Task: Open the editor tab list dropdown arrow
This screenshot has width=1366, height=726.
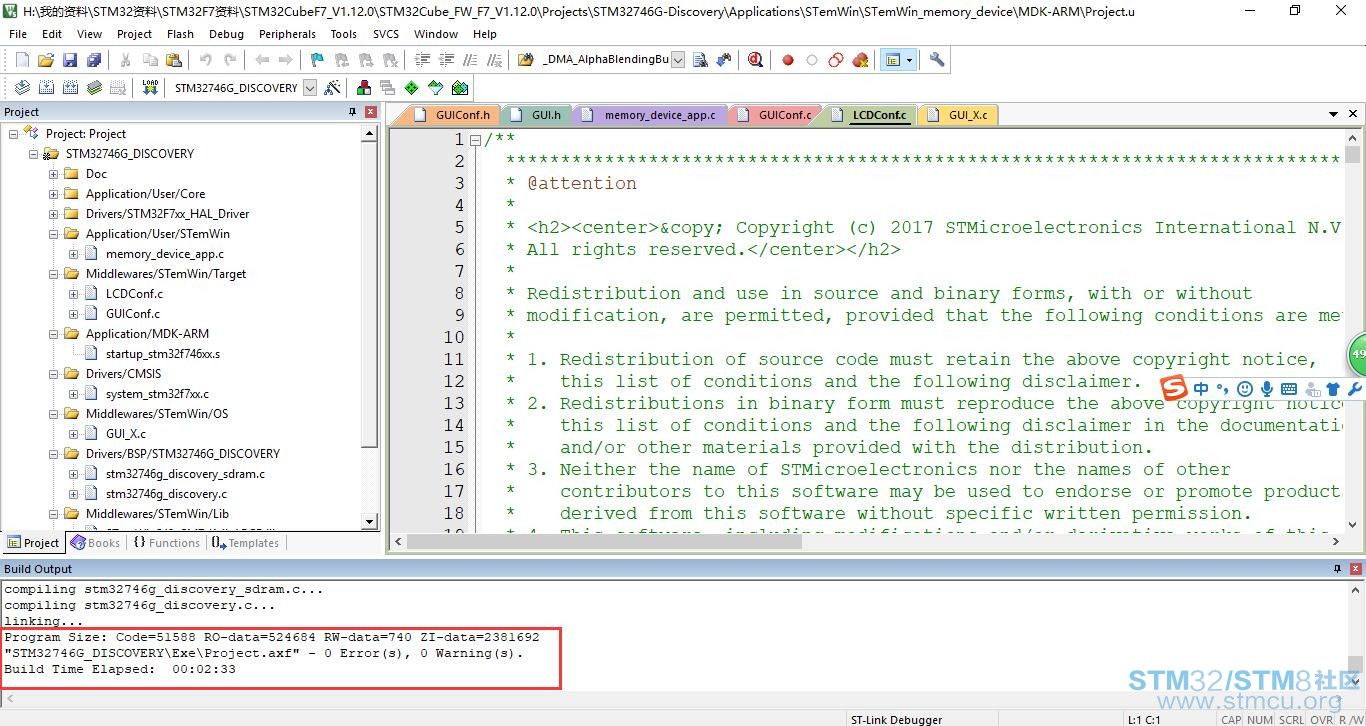Action: pos(1334,115)
